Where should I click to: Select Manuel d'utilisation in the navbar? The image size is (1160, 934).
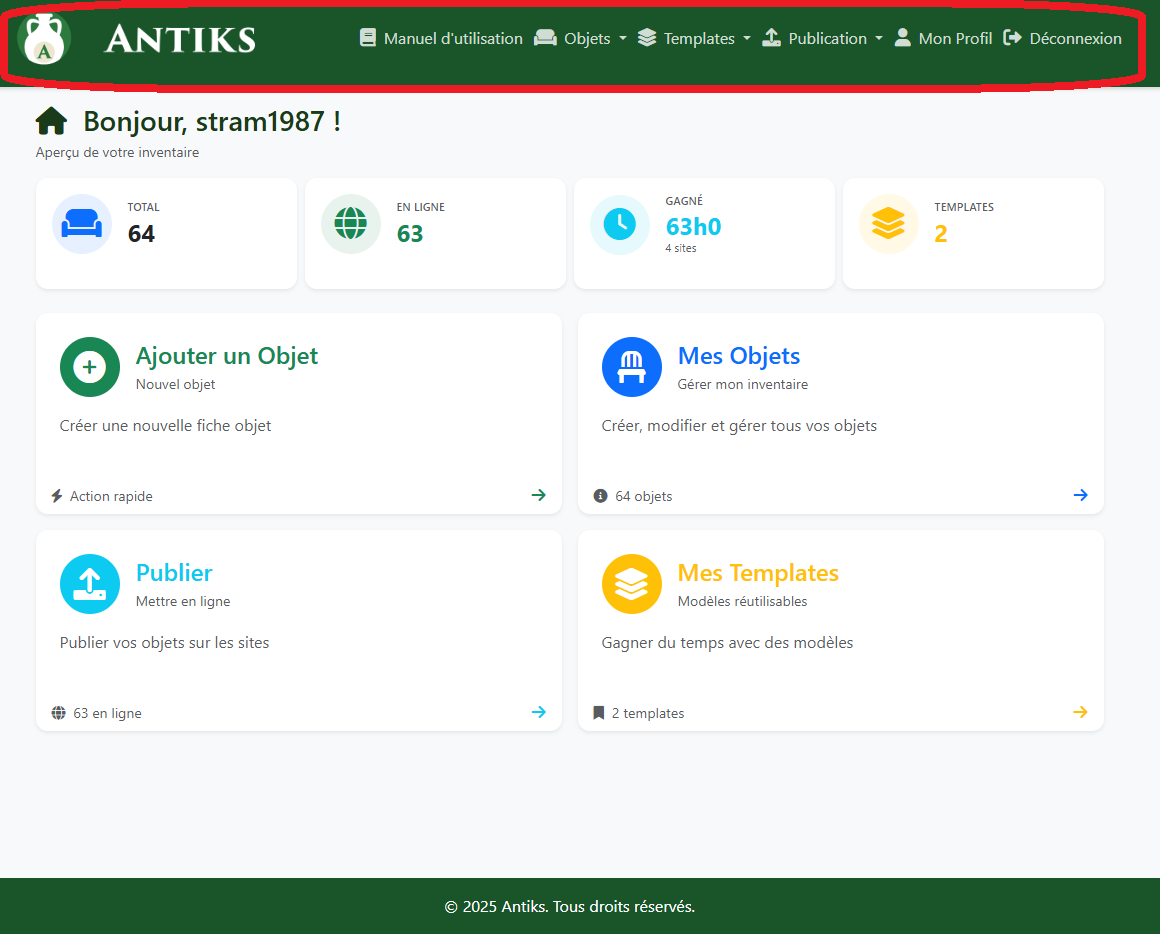tap(441, 38)
